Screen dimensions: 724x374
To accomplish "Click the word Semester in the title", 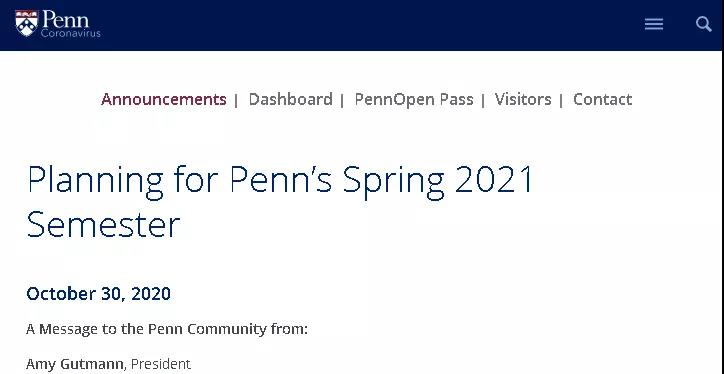I will point(103,224).
